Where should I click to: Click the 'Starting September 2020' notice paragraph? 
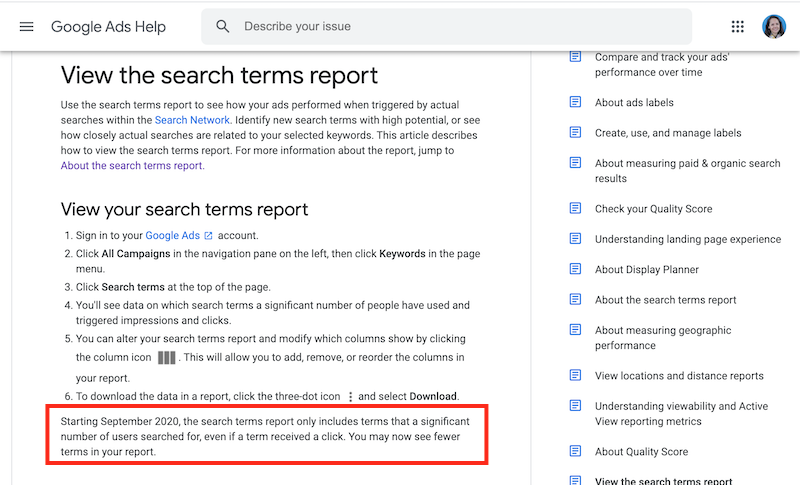[x=265, y=437]
